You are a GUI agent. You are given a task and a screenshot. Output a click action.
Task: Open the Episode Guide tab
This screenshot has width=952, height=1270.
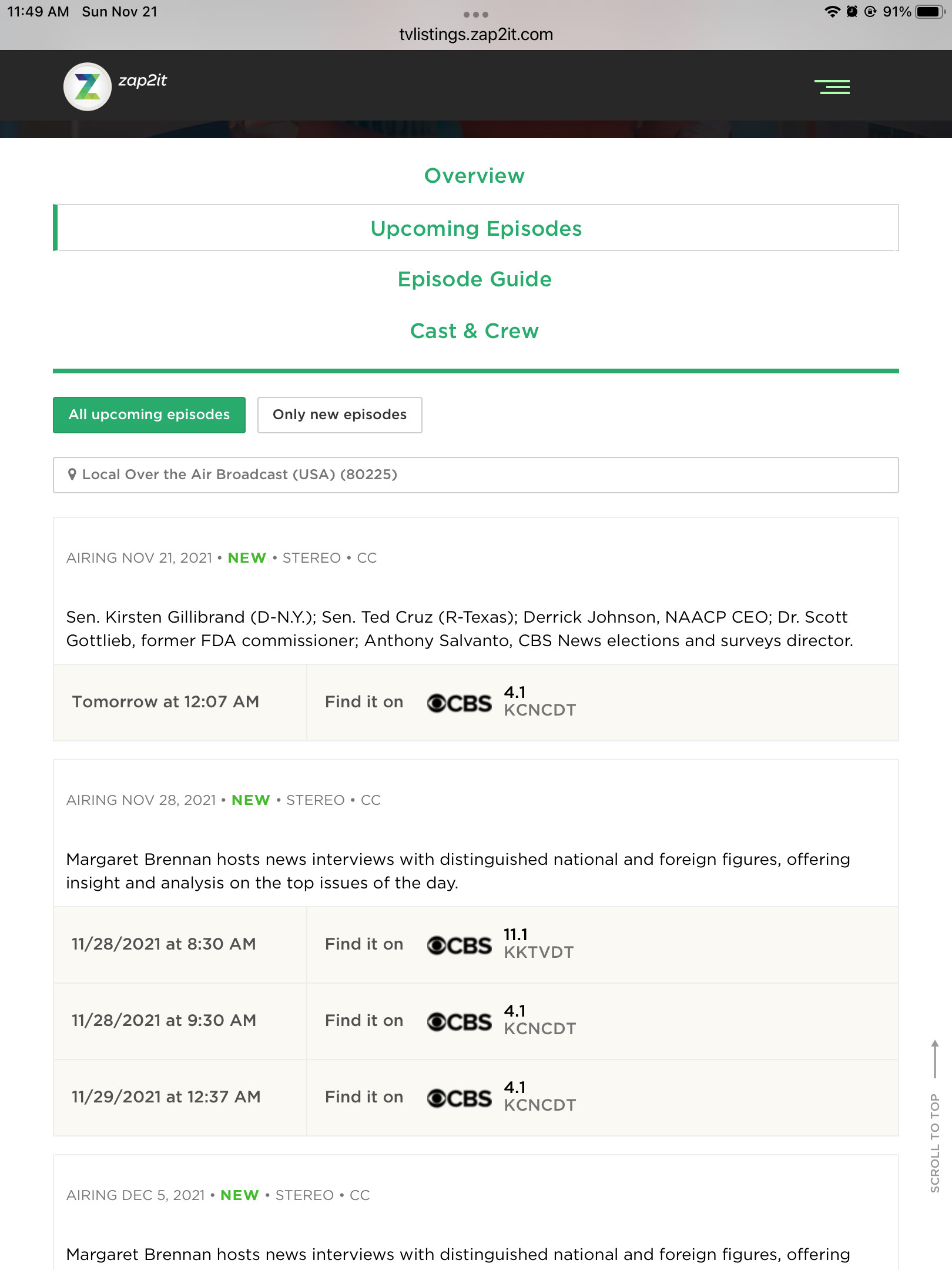pyautogui.click(x=475, y=279)
